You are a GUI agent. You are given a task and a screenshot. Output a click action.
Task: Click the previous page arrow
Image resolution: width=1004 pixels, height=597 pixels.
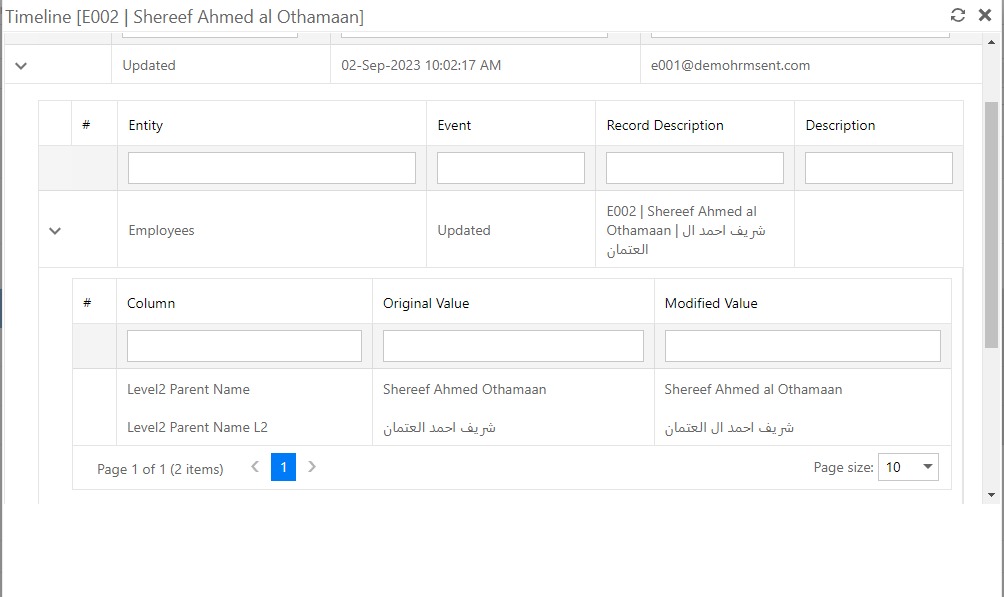(x=255, y=466)
